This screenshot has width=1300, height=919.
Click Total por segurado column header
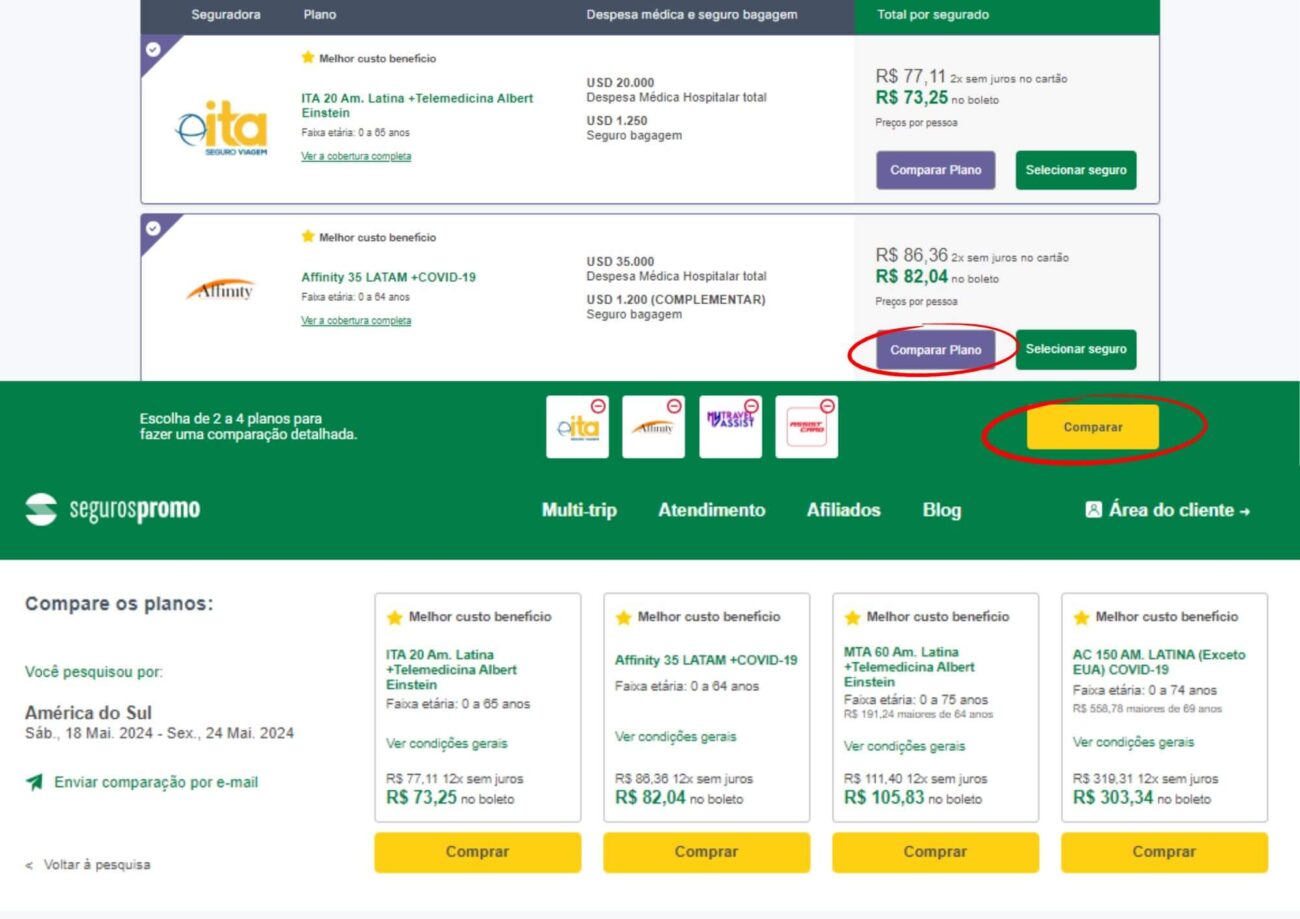pos(933,15)
